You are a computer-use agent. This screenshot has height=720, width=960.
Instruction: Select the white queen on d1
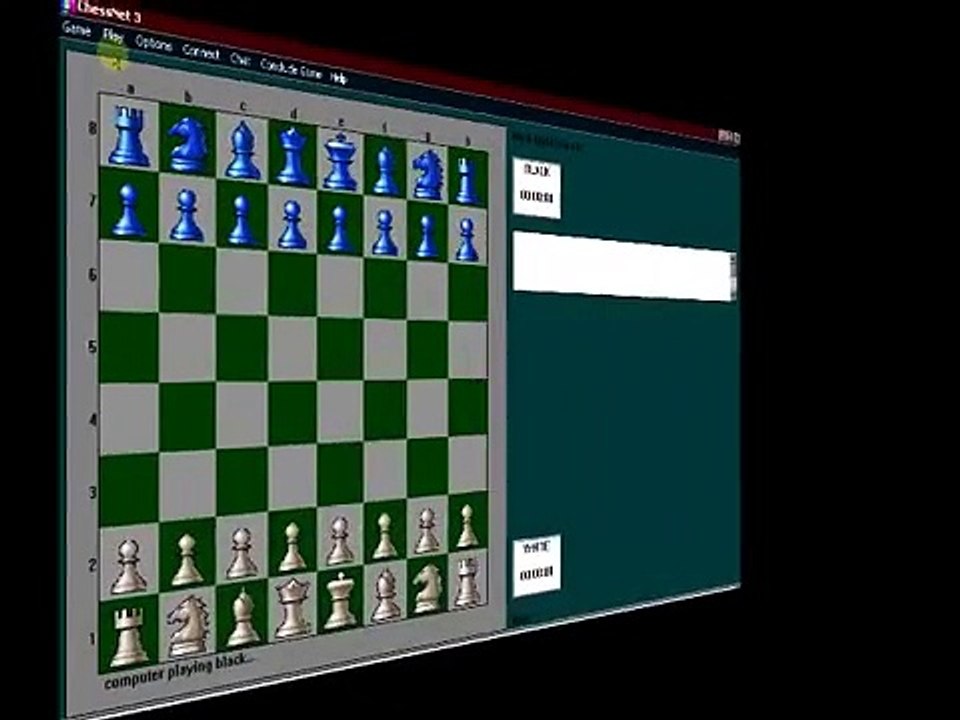pyautogui.click(x=293, y=609)
